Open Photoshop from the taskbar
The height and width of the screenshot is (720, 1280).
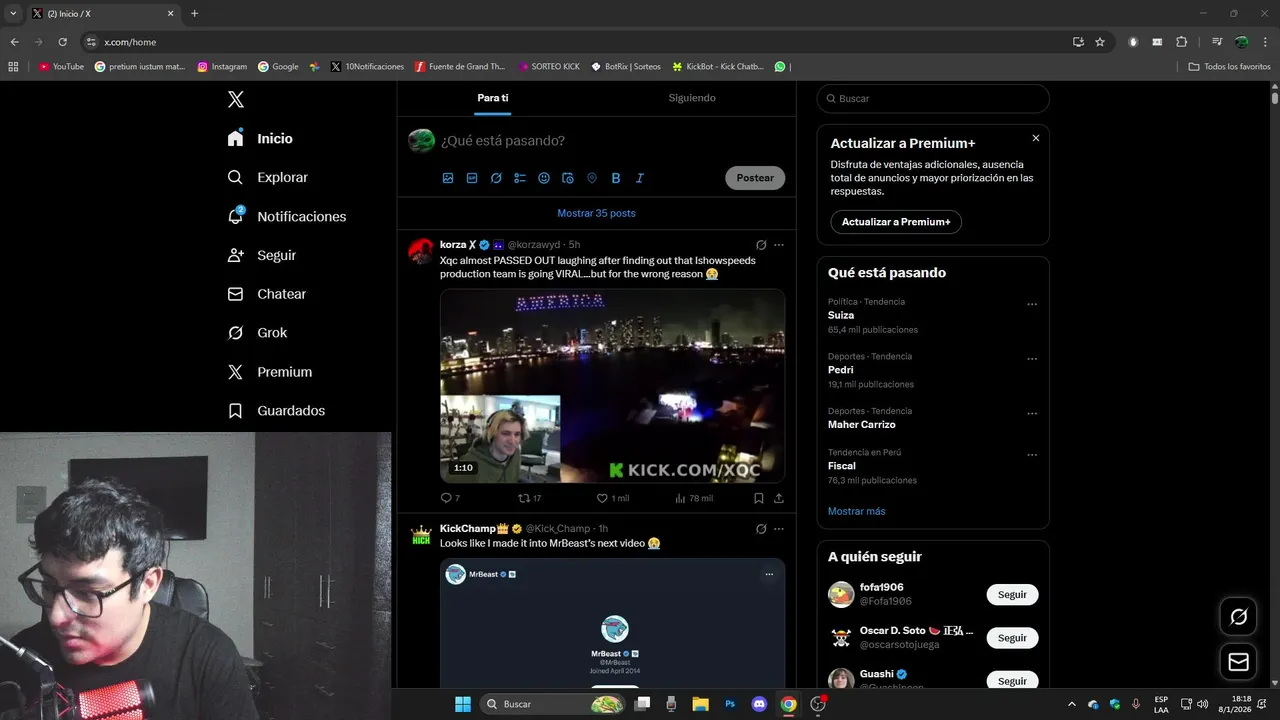coord(730,704)
